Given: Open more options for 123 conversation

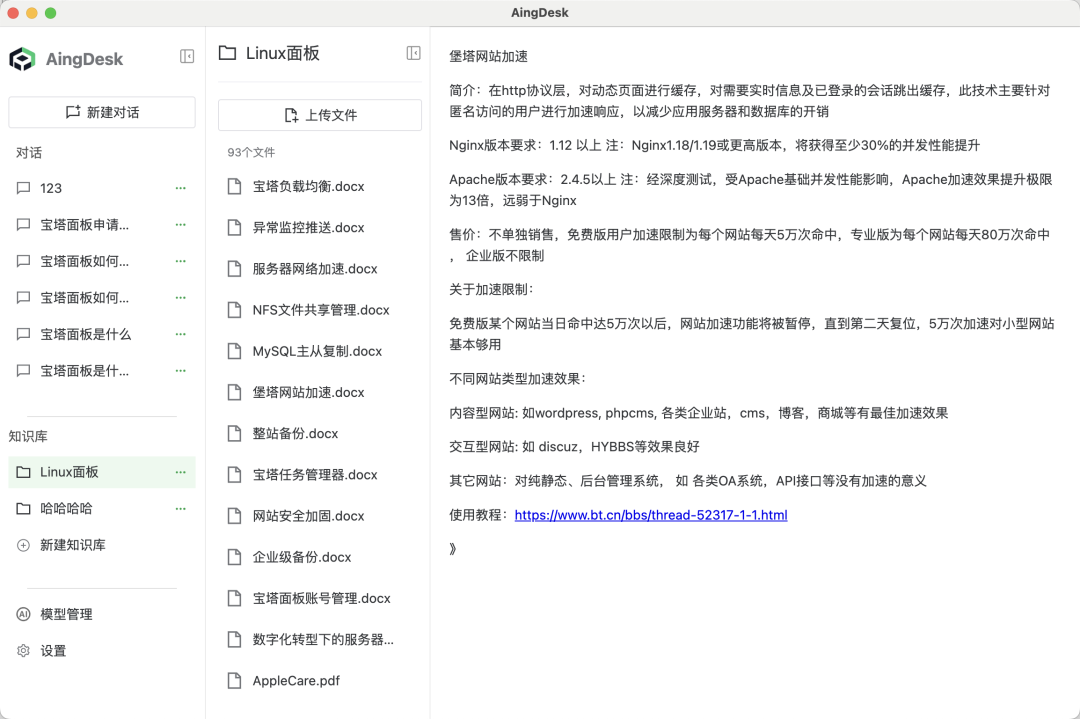Looking at the screenshot, I should click(180, 188).
